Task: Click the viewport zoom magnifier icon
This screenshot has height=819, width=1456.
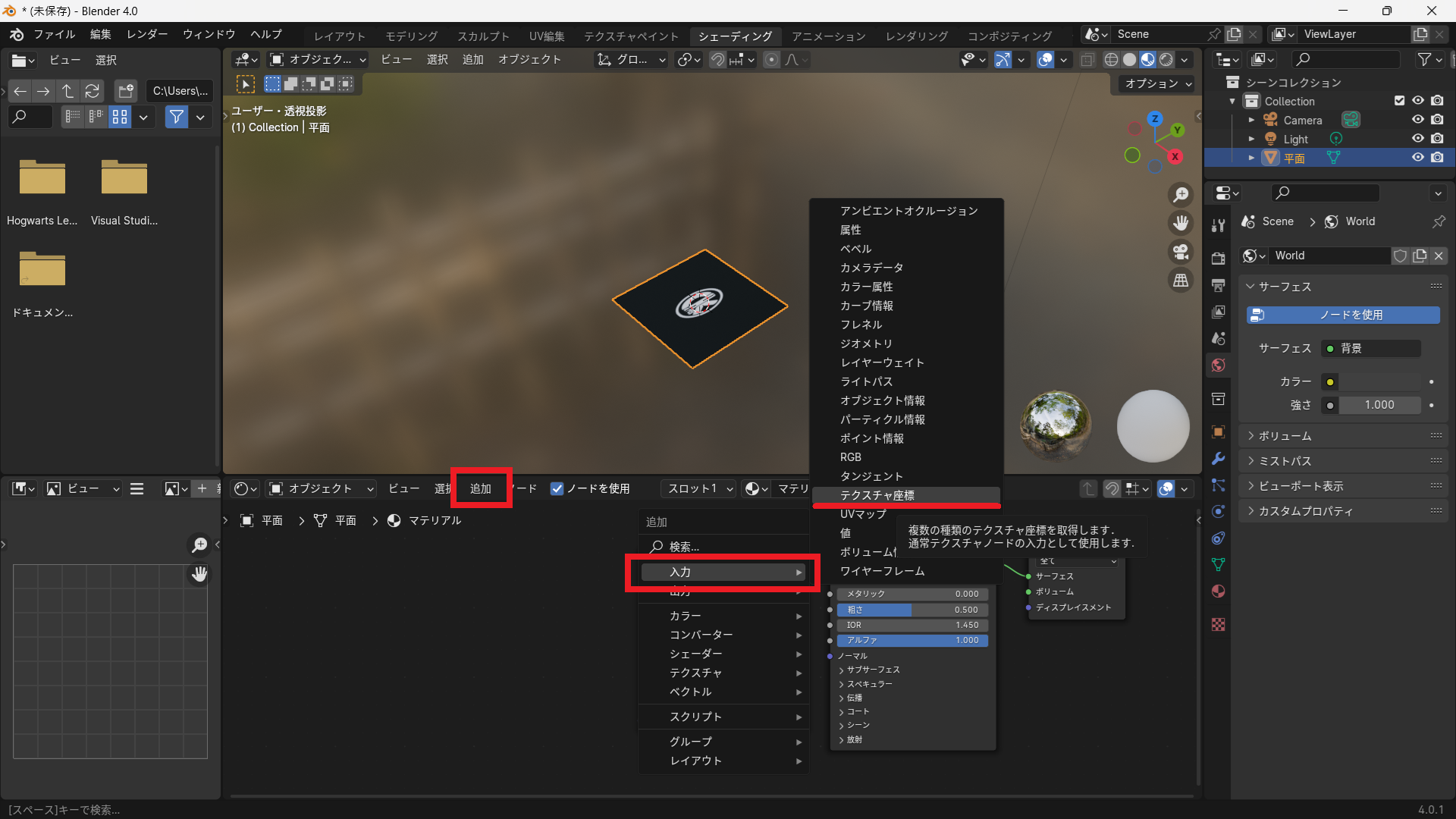Action: pyautogui.click(x=1181, y=195)
